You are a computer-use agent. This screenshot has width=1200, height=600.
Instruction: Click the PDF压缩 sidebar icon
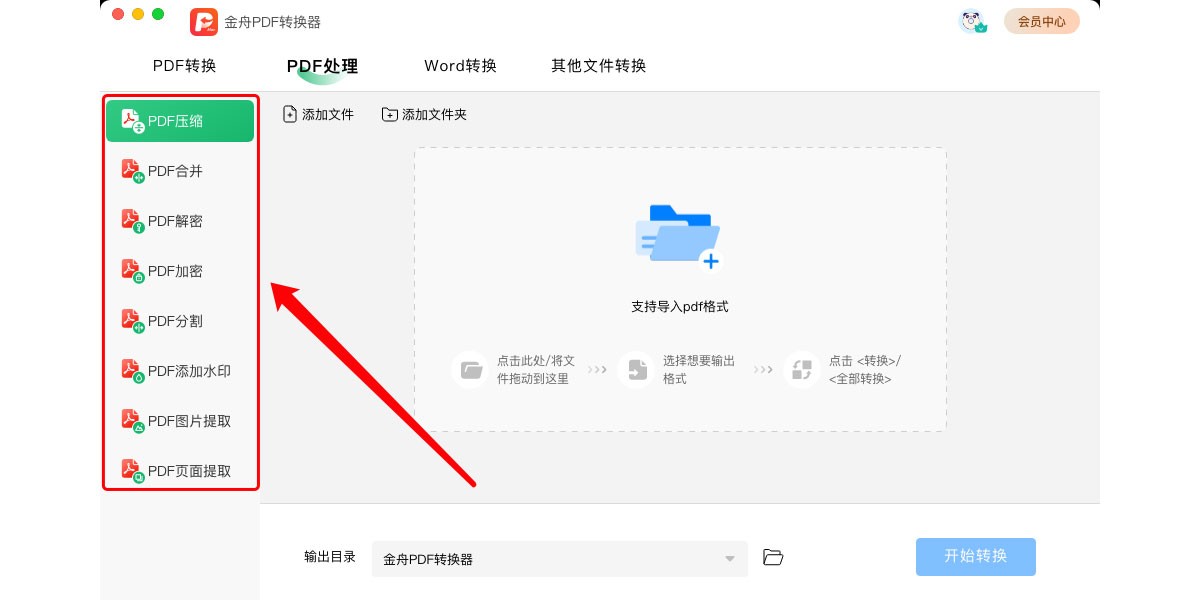tap(132, 121)
